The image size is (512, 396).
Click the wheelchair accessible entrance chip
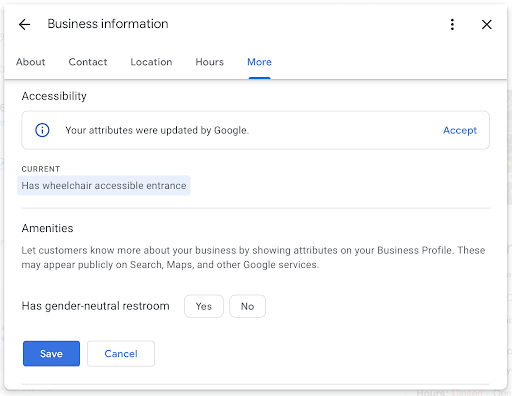(104, 185)
